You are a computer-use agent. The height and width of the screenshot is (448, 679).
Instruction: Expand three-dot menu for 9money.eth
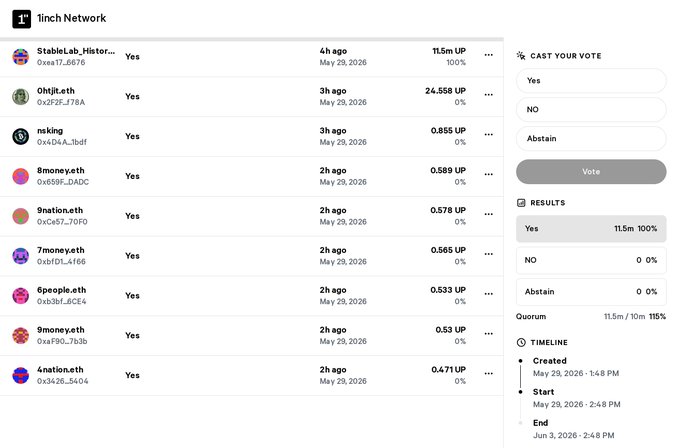[x=488, y=334]
